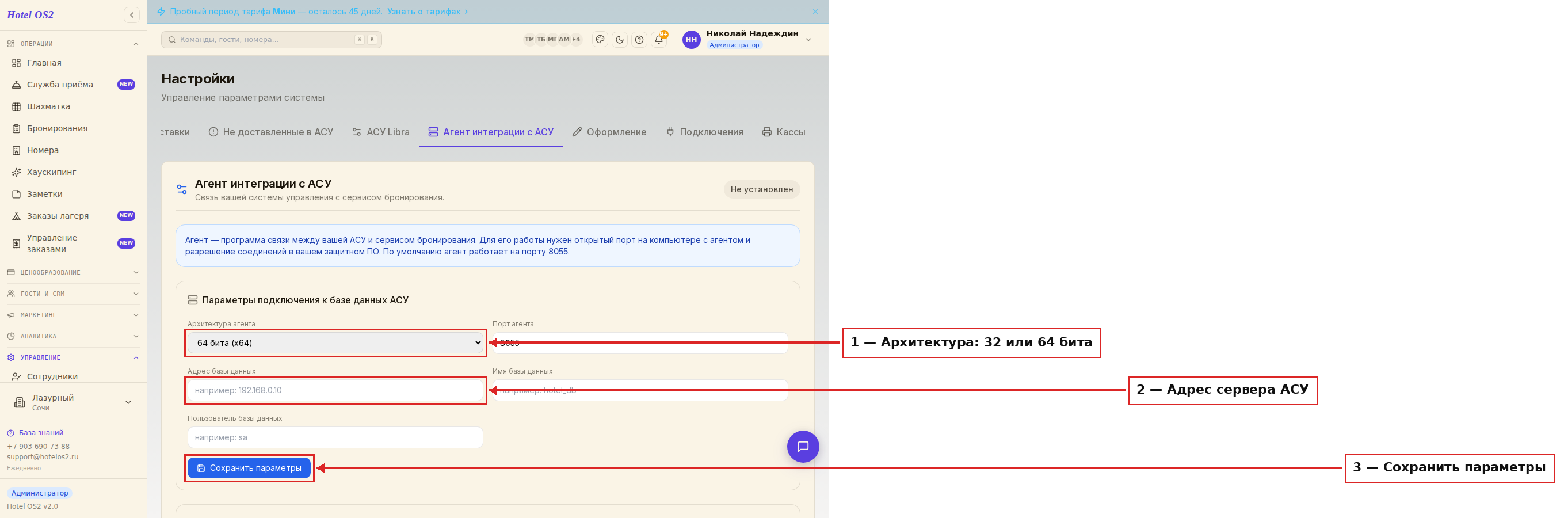Switch to Не доставленные в АСУ tab
This screenshot has width=1568, height=518.
tap(271, 132)
